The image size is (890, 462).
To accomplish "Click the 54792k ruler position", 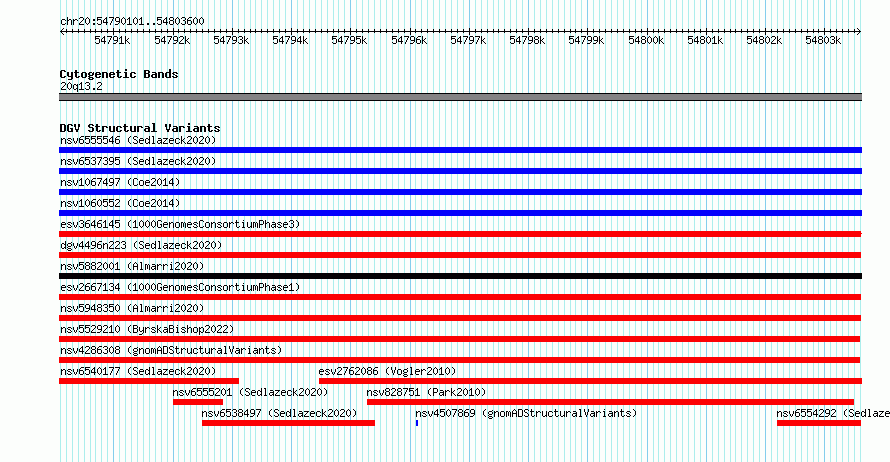I will coord(172,40).
